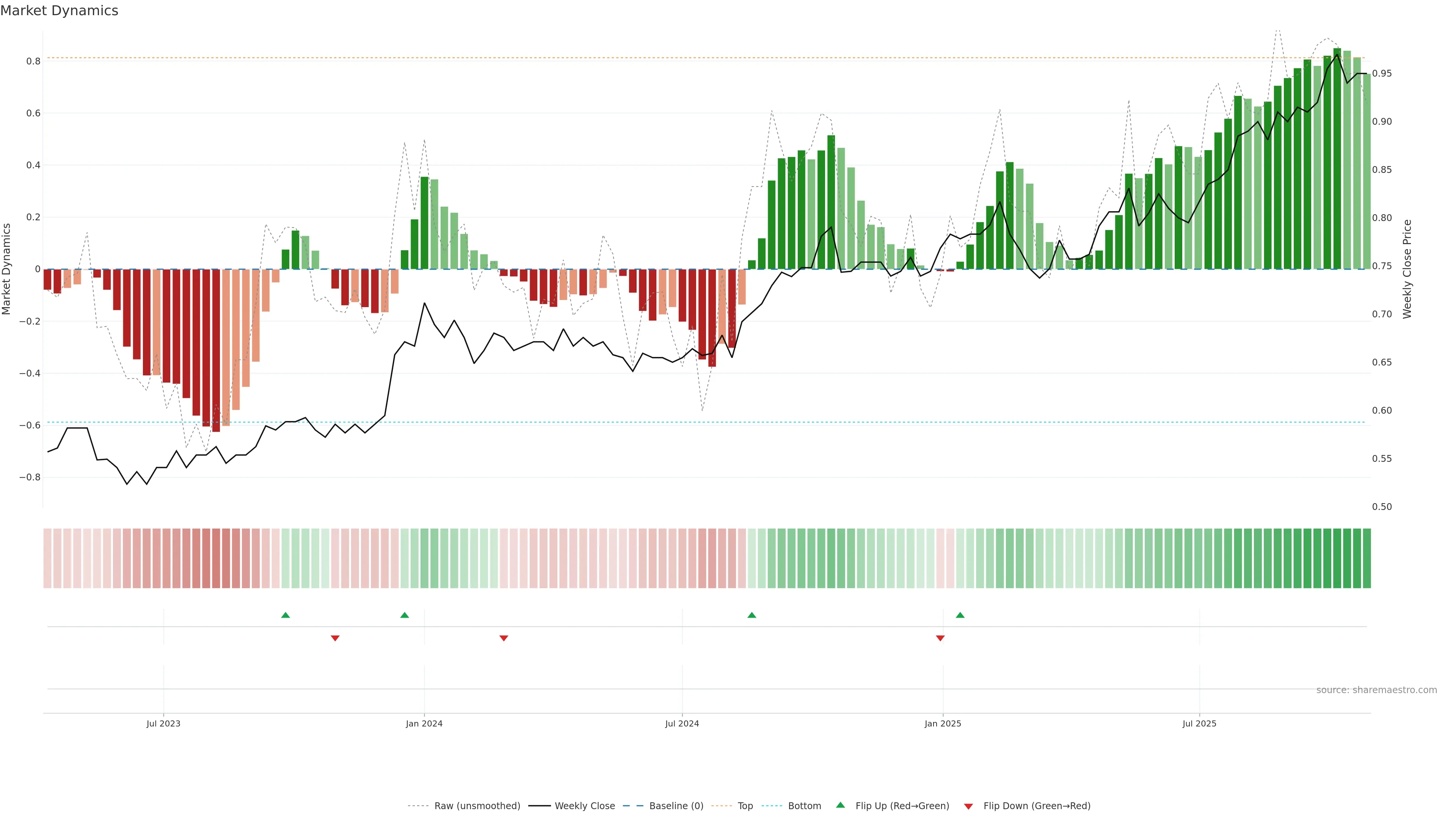The height and width of the screenshot is (819, 1456).
Task: Toggle the Top legend entry
Action: coord(745,806)
